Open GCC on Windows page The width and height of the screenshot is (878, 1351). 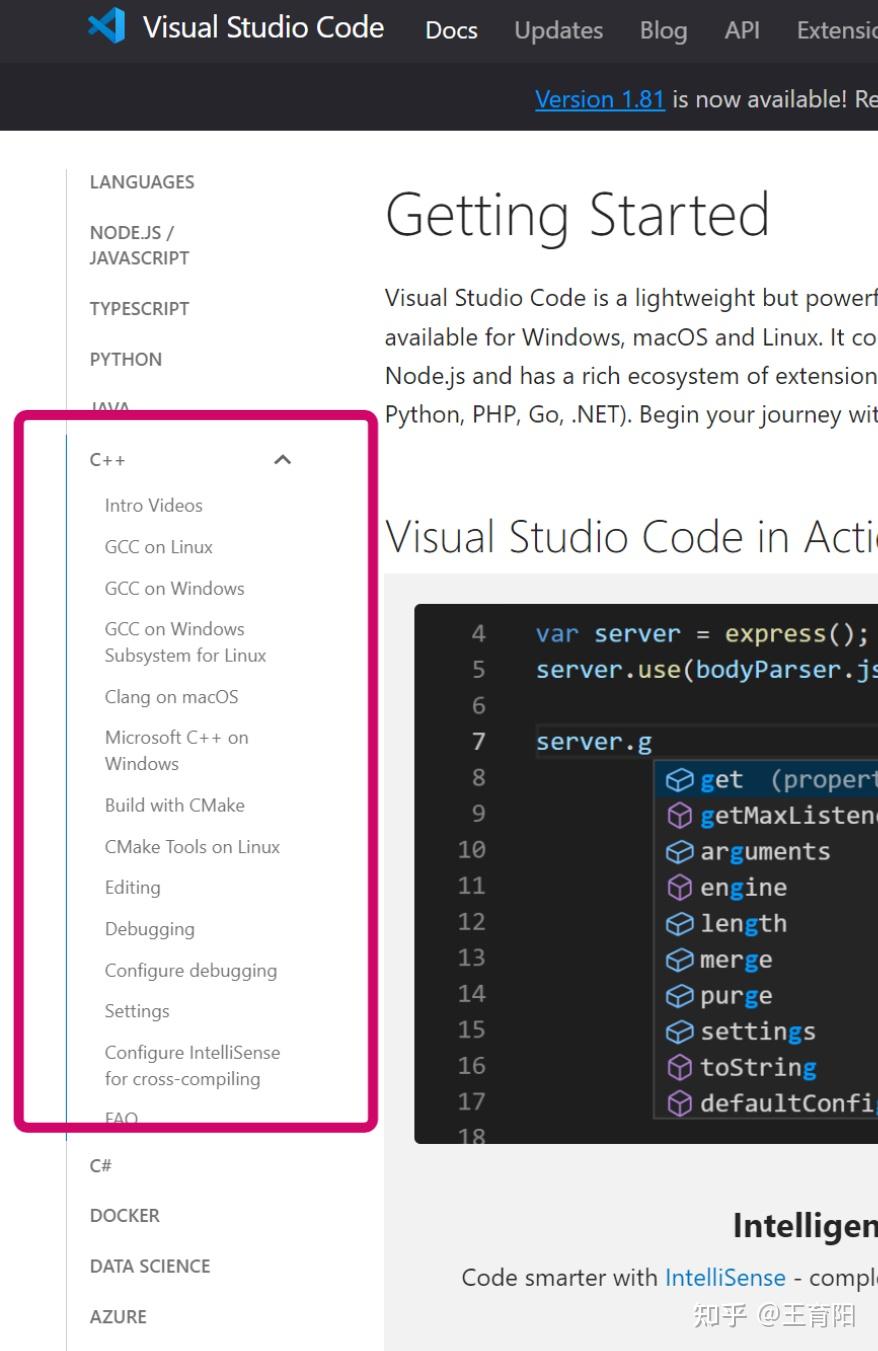click(x=174, y=588)
